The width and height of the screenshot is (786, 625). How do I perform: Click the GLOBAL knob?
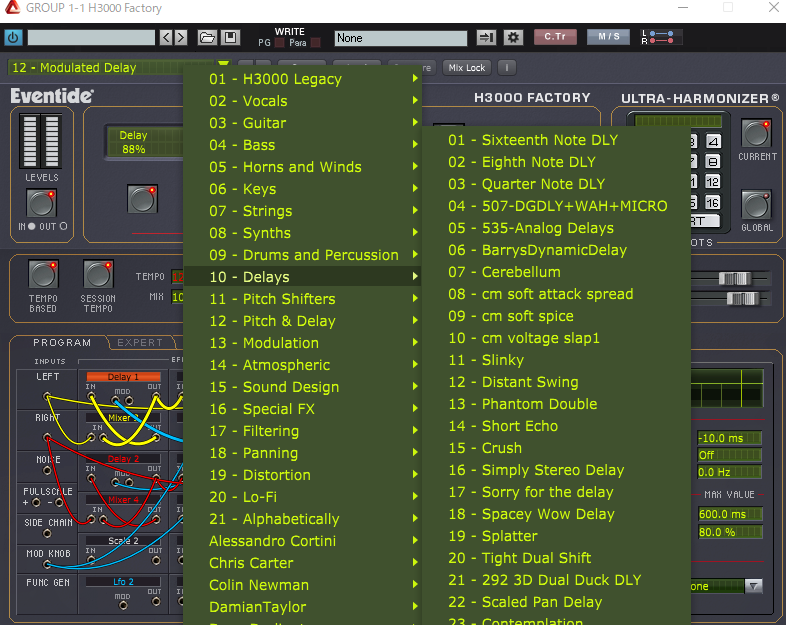756,205
